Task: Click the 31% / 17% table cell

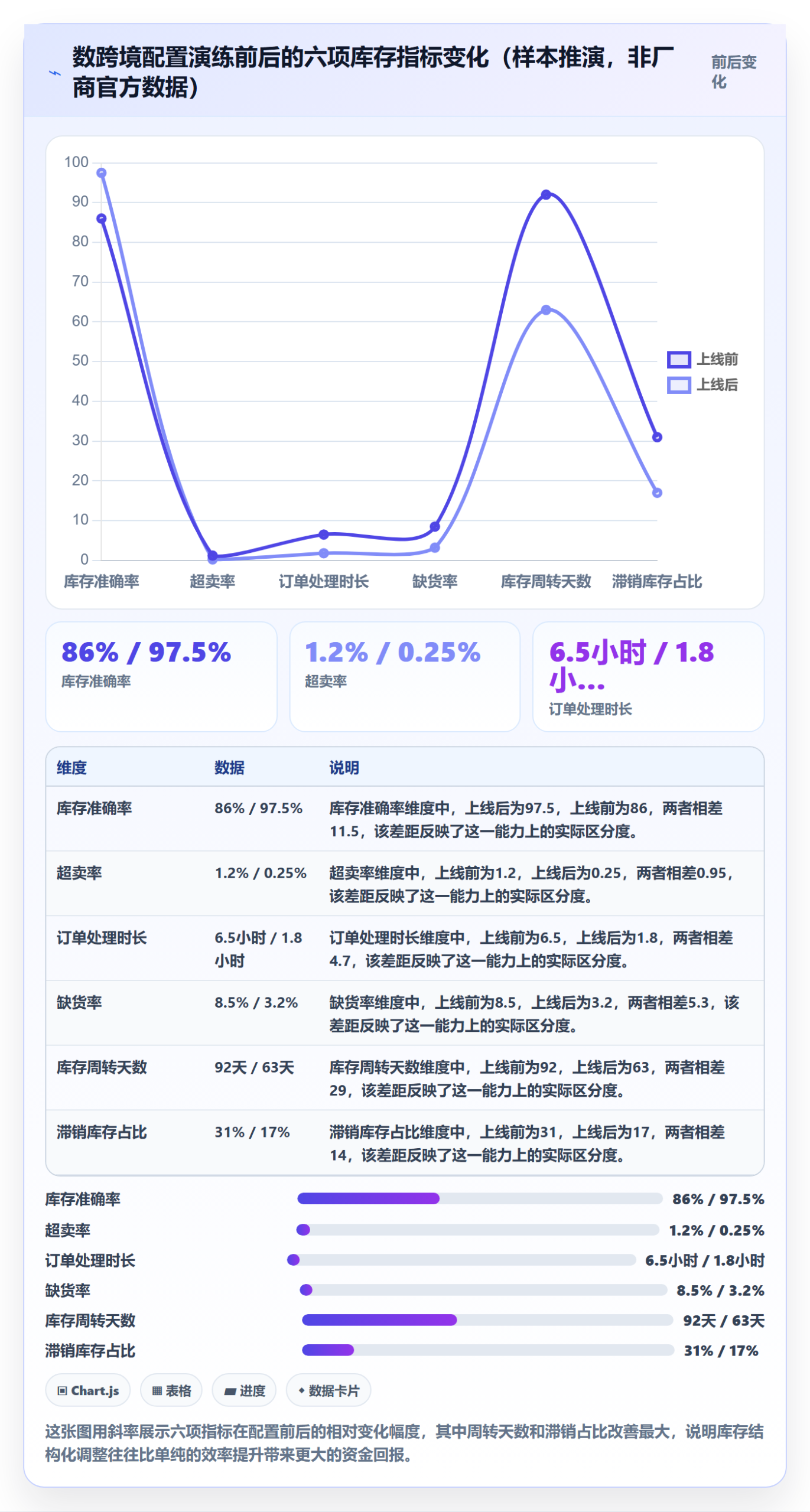Action: point(252,1132)
